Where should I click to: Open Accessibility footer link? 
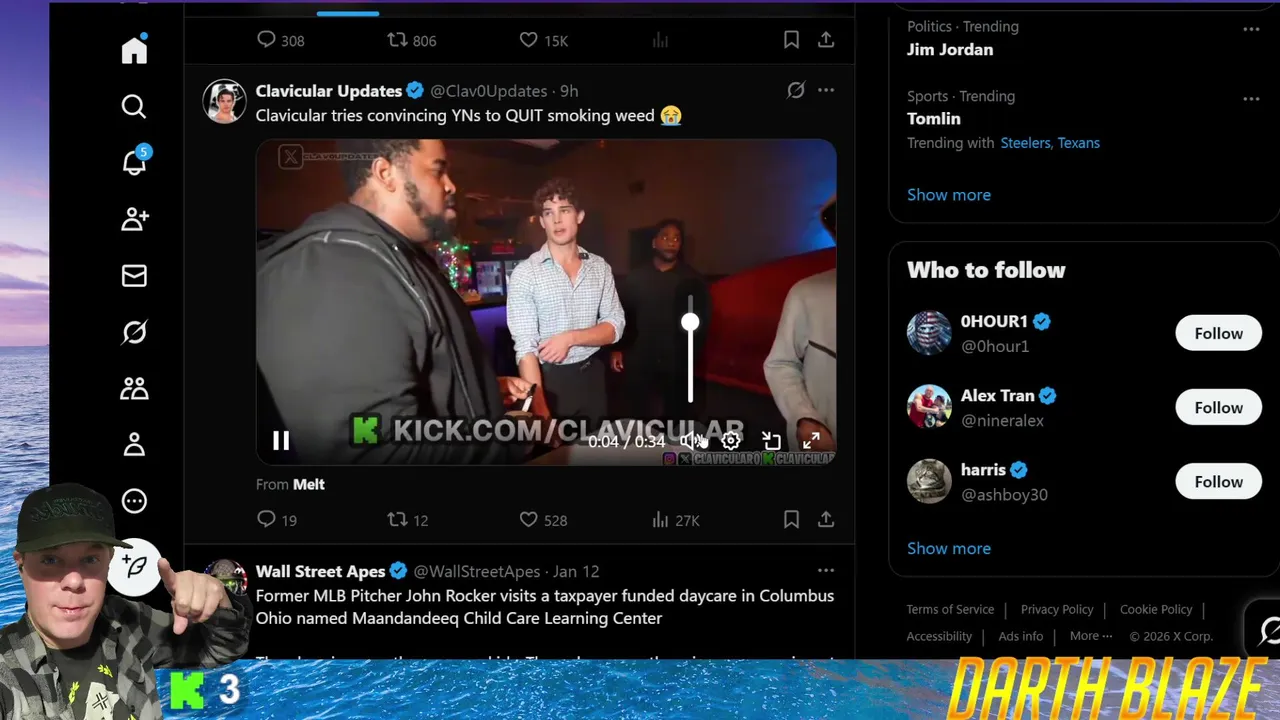(x=939, y=636)
